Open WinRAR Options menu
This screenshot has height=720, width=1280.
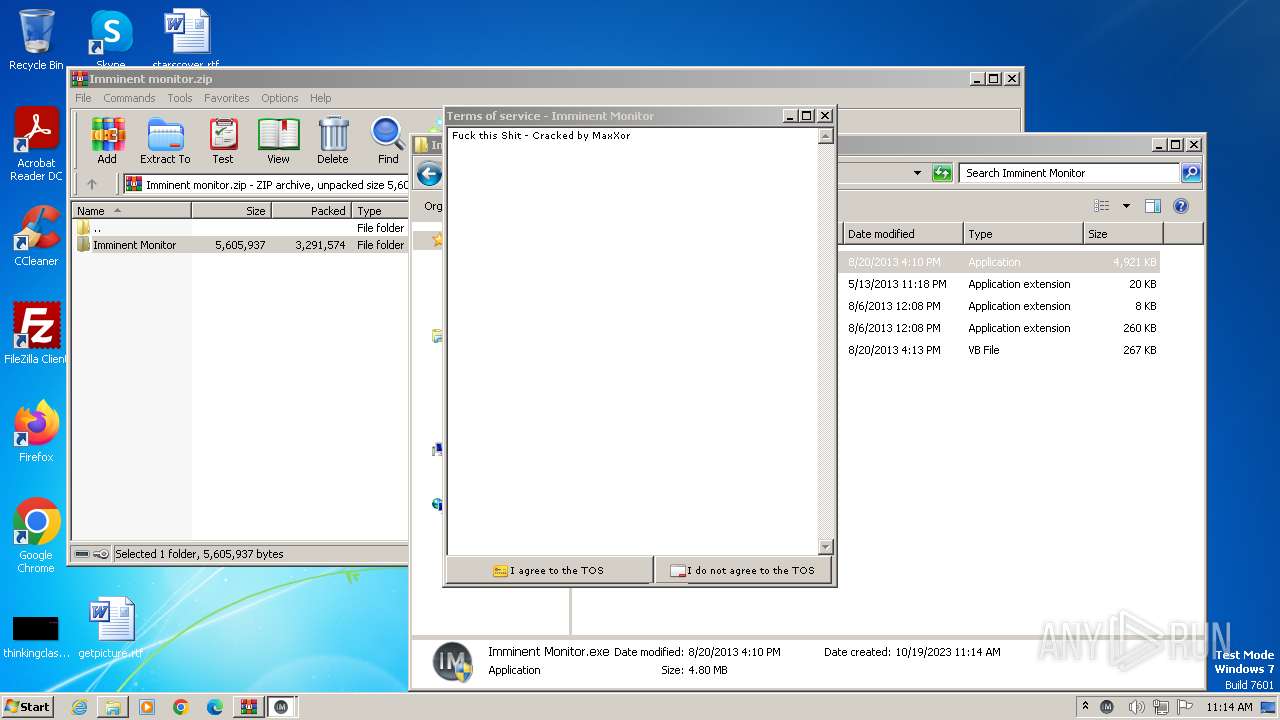coord(280,98)
